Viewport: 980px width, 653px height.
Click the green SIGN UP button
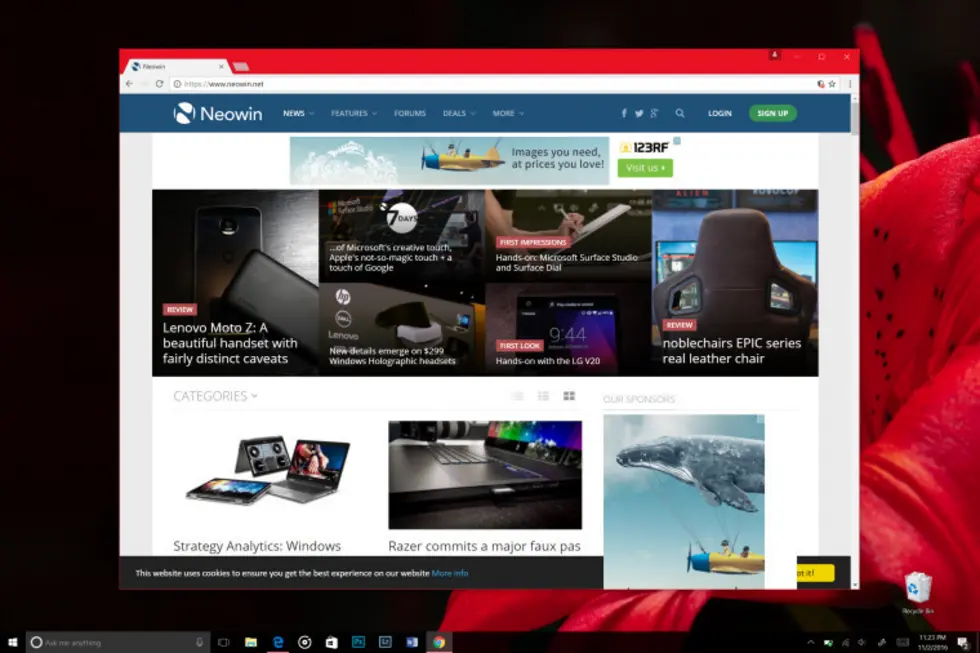[x=772, y=113]
